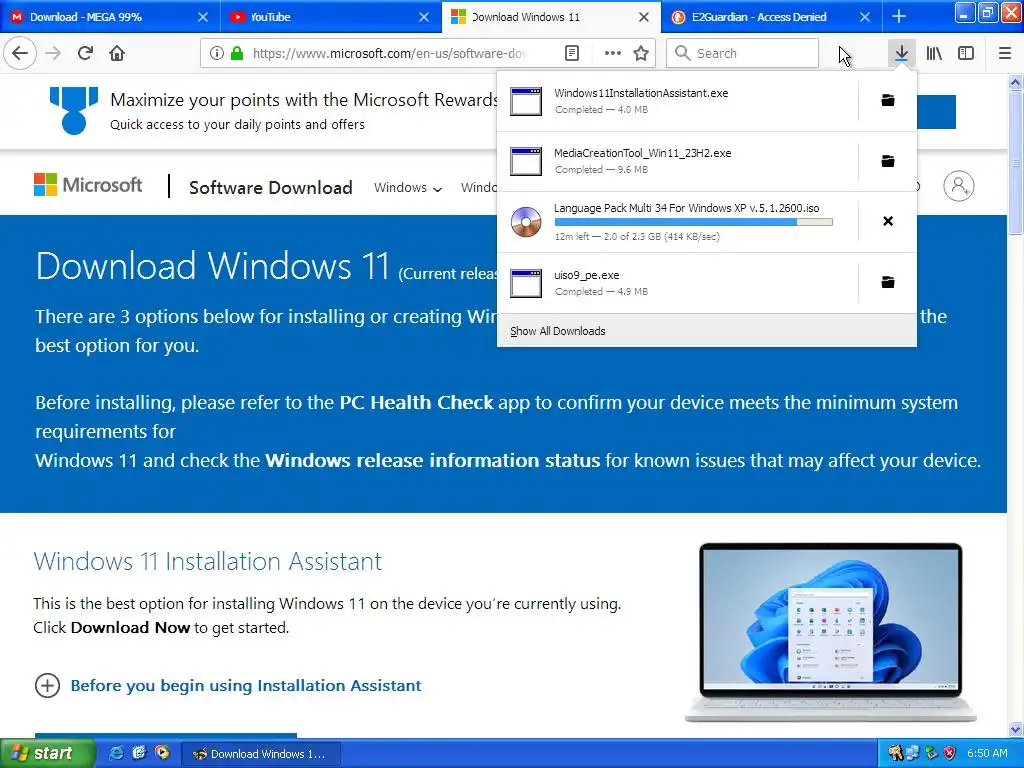The width and height of the screenshot is (1024, 768).
Task: Toggle reader view in address bar
Action: [571, 53]
